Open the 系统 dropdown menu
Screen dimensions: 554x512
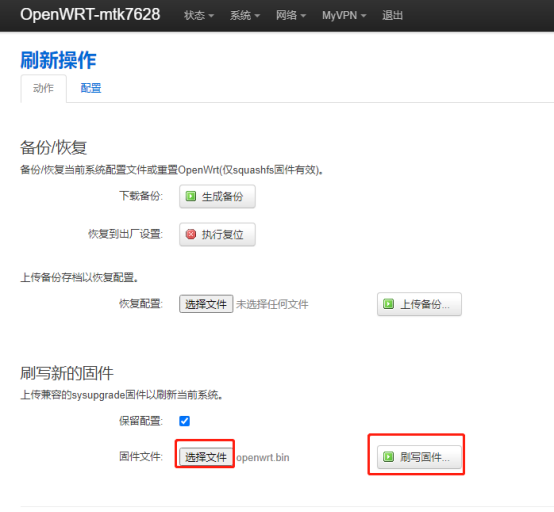coord(245,16)
